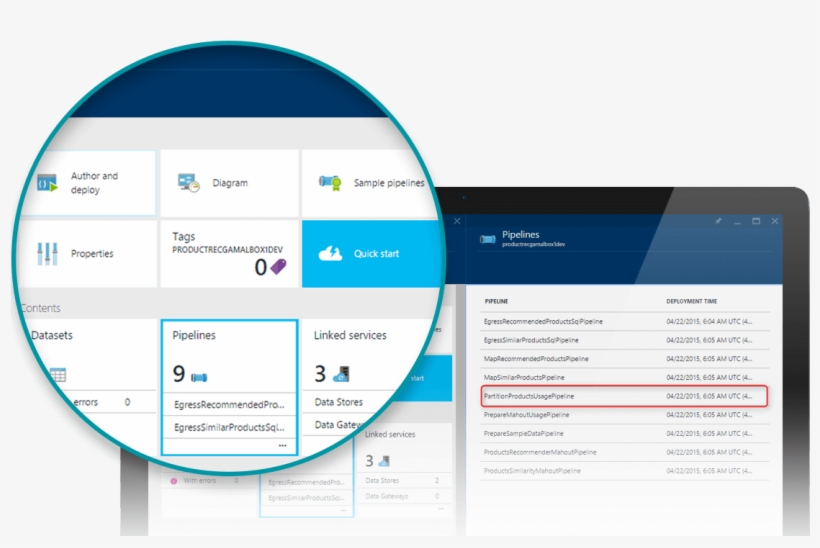
Task: Open Linked services heading in background tile
Action: click(x=390, y=434)
